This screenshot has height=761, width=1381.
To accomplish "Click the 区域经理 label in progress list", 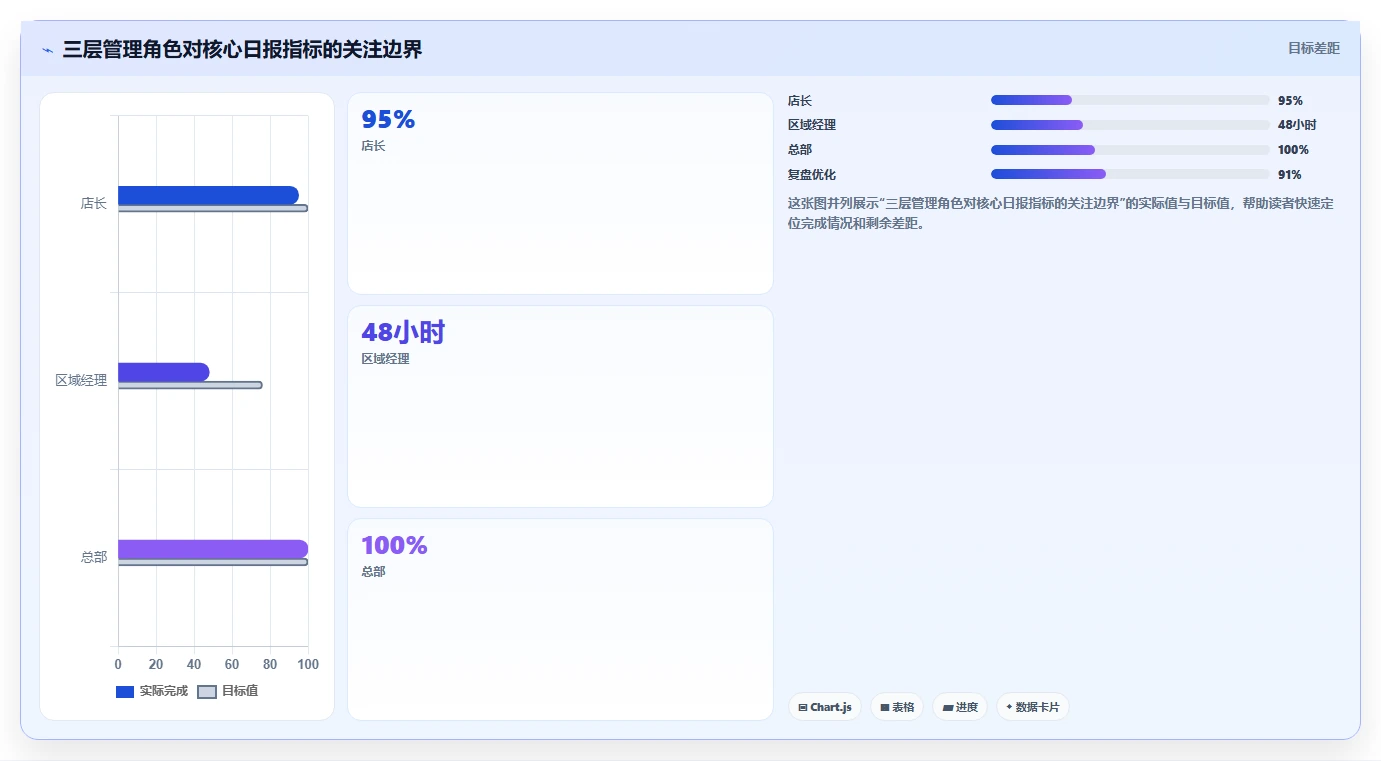I will [x=812, y=125].
